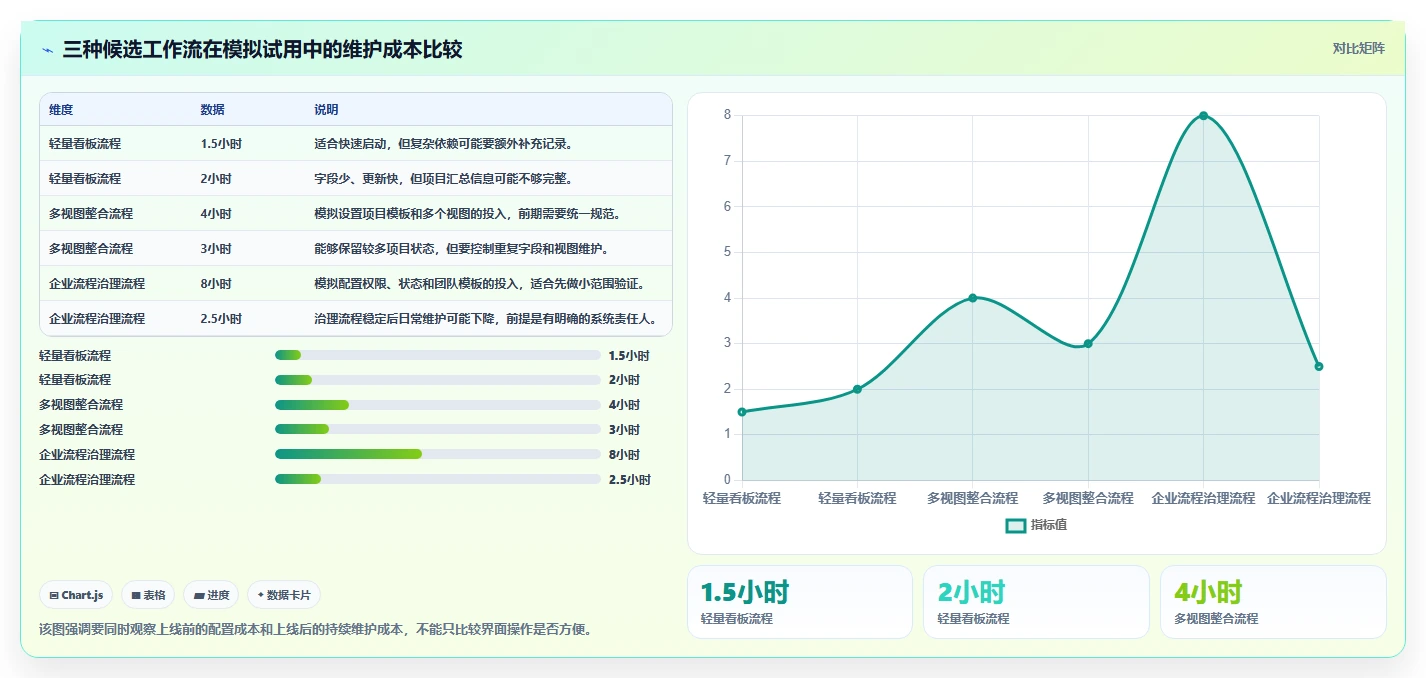This screenshot has height=678, width=1426.
Task: Click the 3小时 progress bar for 多视图整合流程
Action: (x=438, y=429)
